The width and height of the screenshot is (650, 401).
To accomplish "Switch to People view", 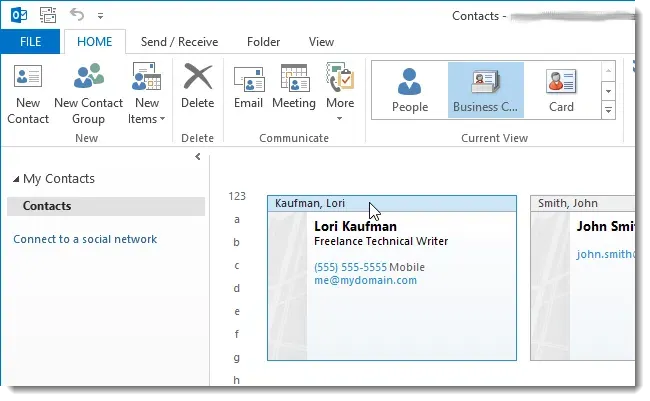I will 409,89.
